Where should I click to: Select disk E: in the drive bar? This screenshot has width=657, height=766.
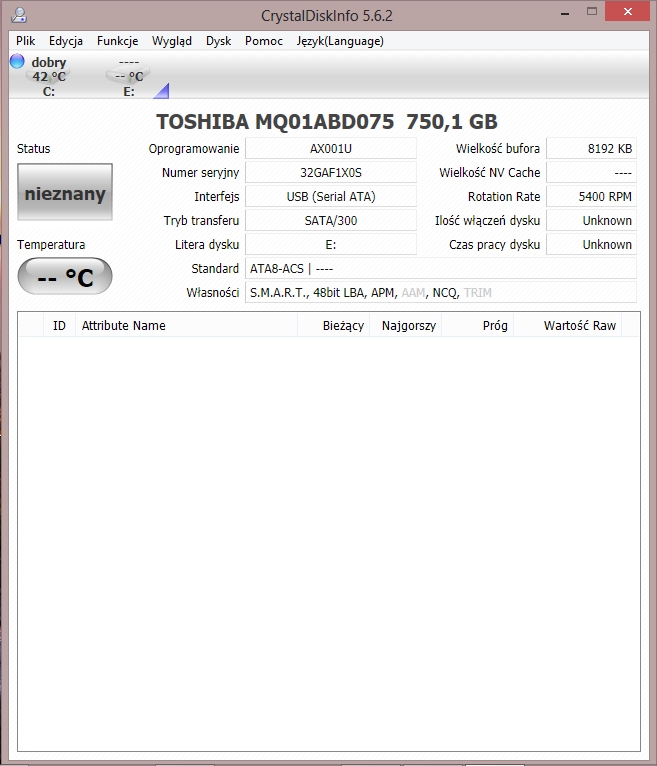pos(129,76)
